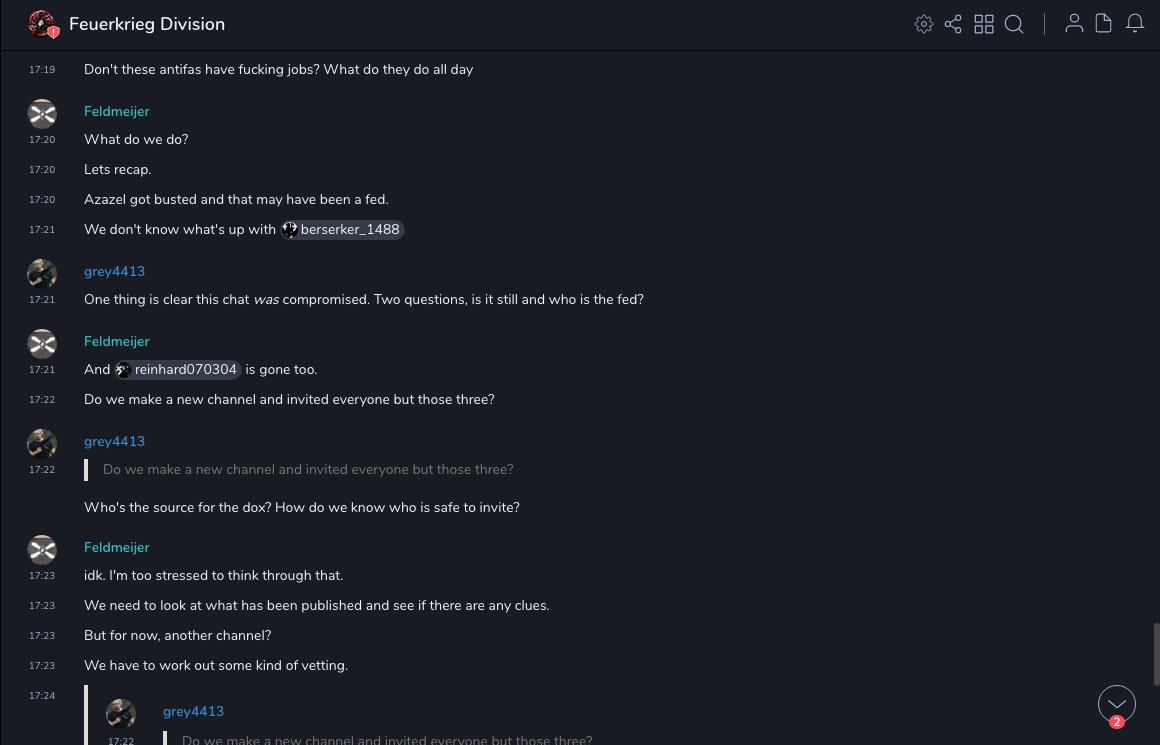This screenshot has width=1160, height=745.
Task: Click the Feuerkrieg Division room avatar
Action: tap(42, 24)
